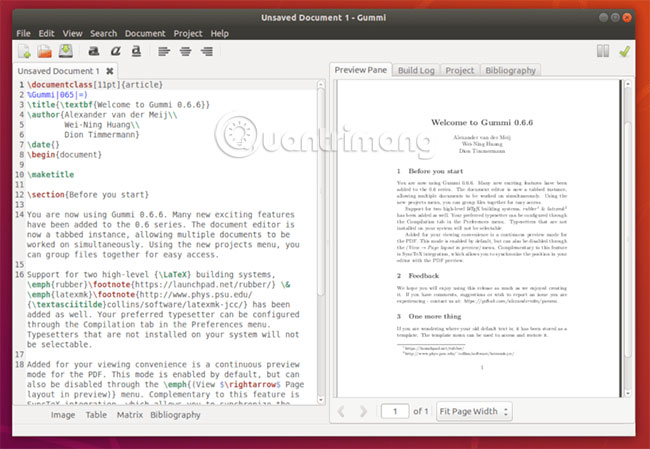Image resolution: width=650 pixels, height=449 pixels.
Task: Click the \documentclass line in editor
Action: coord(95,85)
